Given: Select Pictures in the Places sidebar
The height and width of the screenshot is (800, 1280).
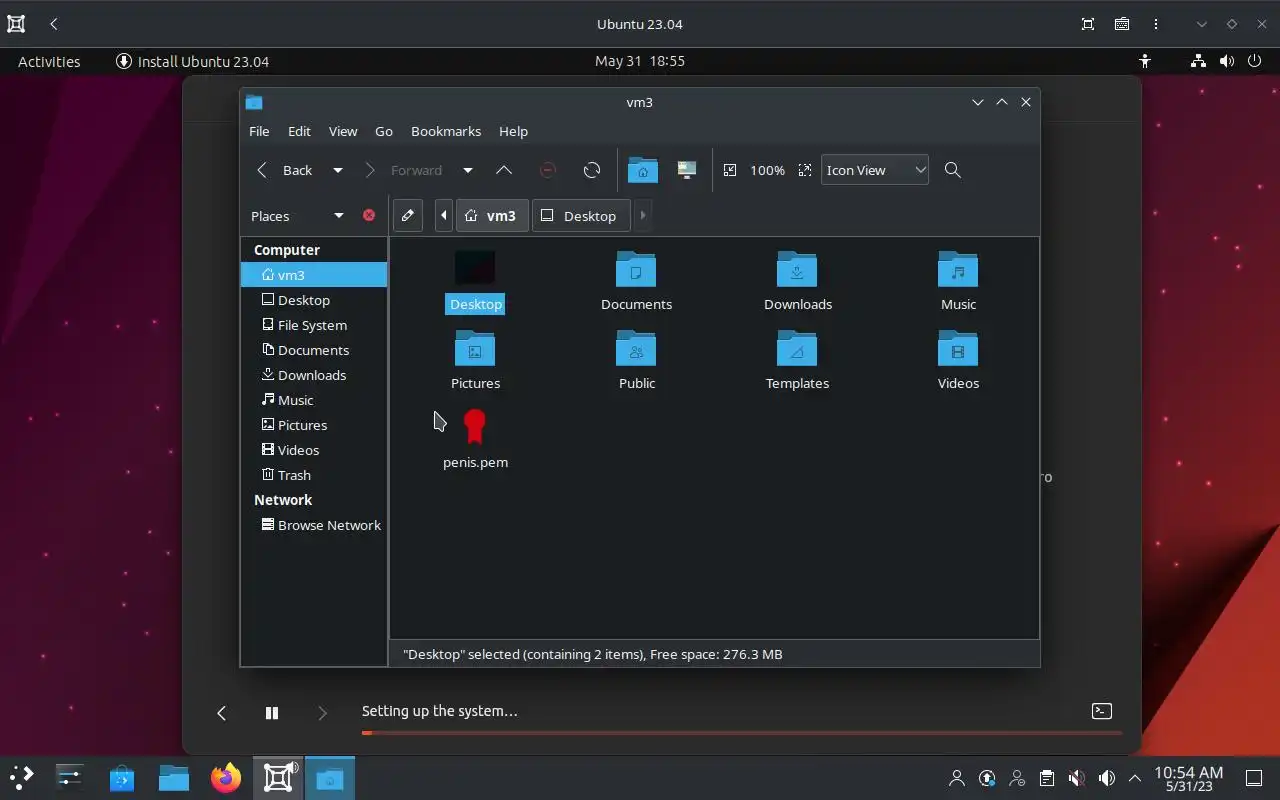Looking at the screenshot, I should pyautogui.click(x=314, y=425).
